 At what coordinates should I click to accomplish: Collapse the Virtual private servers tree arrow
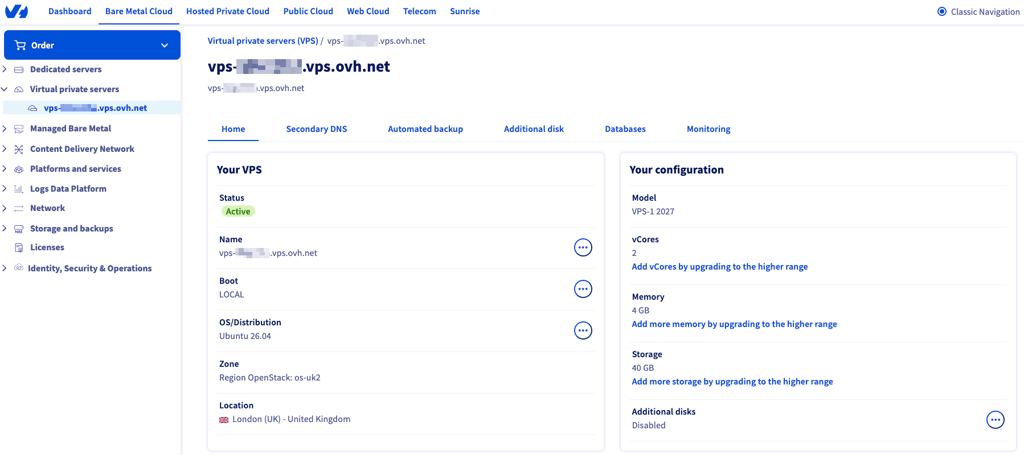[5, 89]
